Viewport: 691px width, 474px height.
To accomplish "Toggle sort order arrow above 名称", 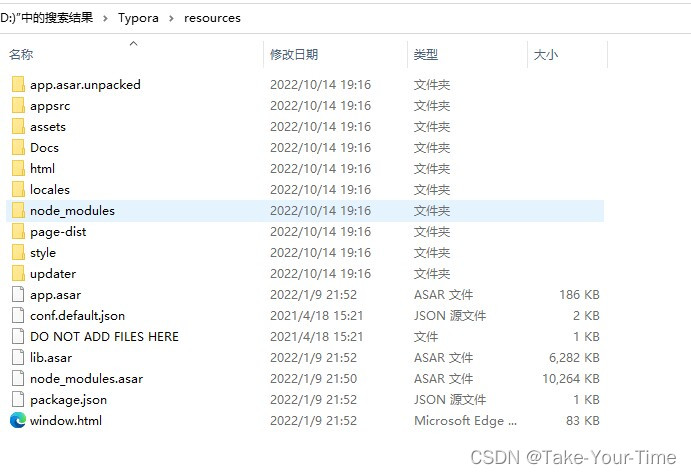I will 134,43.
